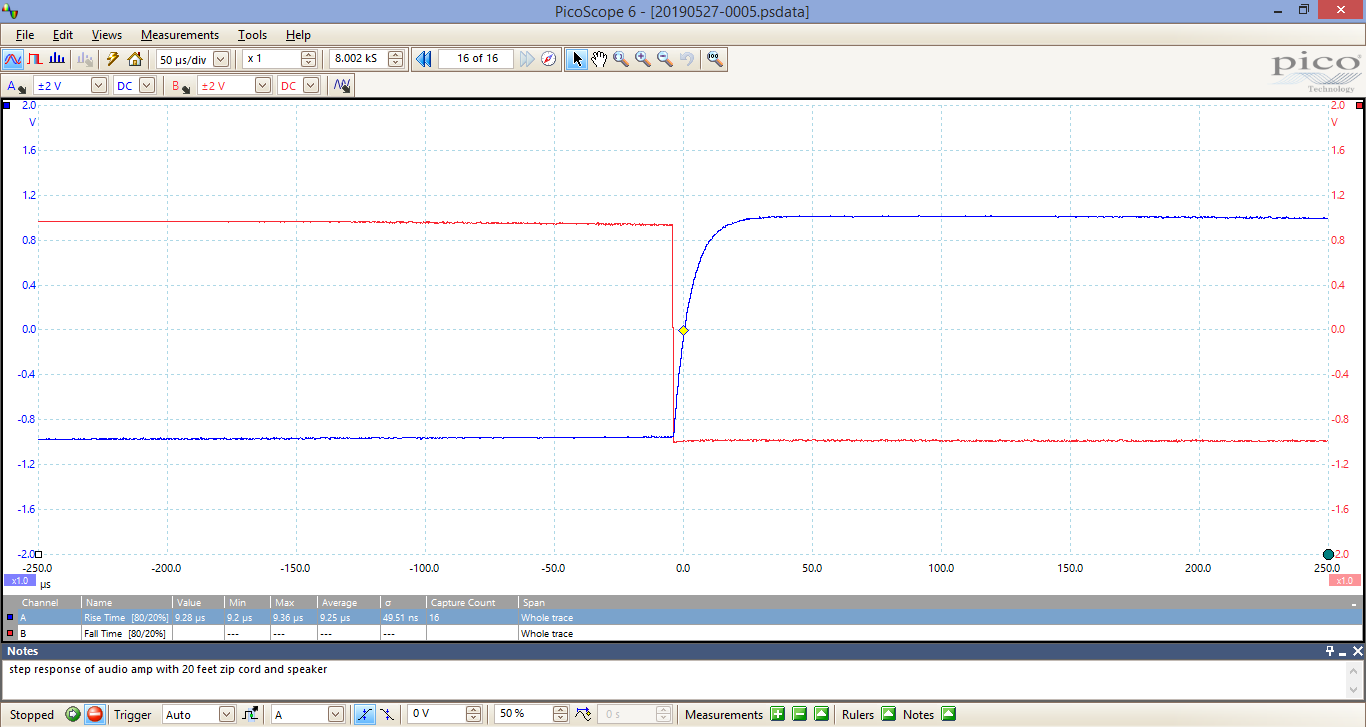1366x727 pixels.
Task: Open Channel B options button
Action: coord(180,86)
